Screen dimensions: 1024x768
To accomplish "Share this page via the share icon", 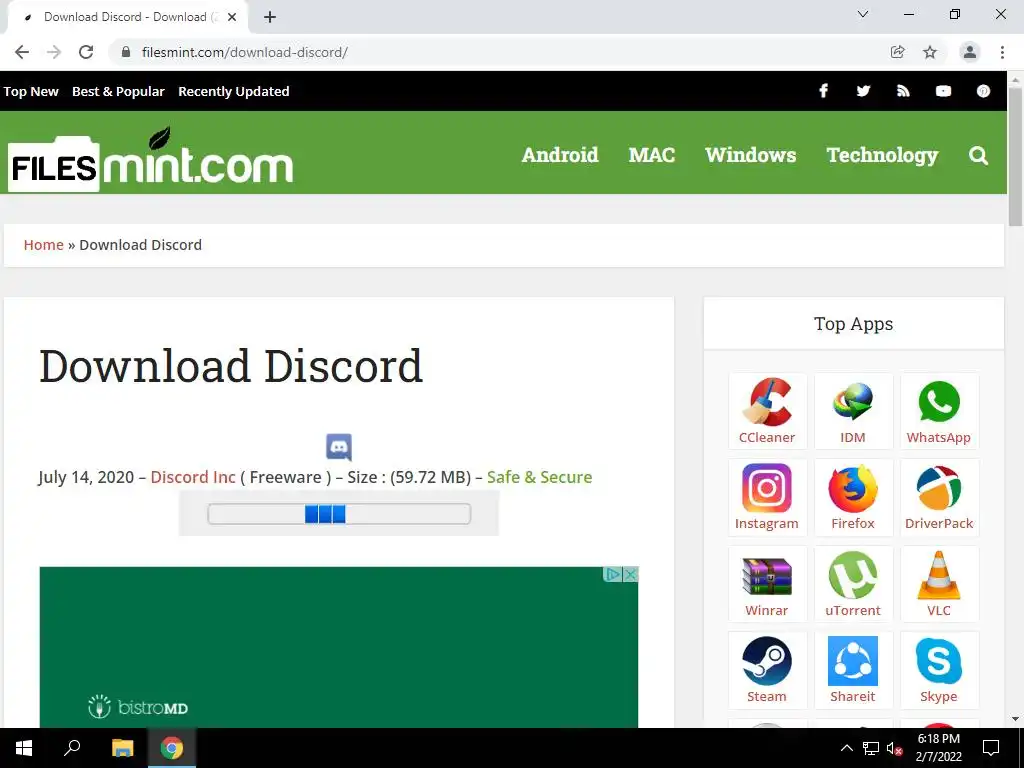I will (x=898, y=52).
